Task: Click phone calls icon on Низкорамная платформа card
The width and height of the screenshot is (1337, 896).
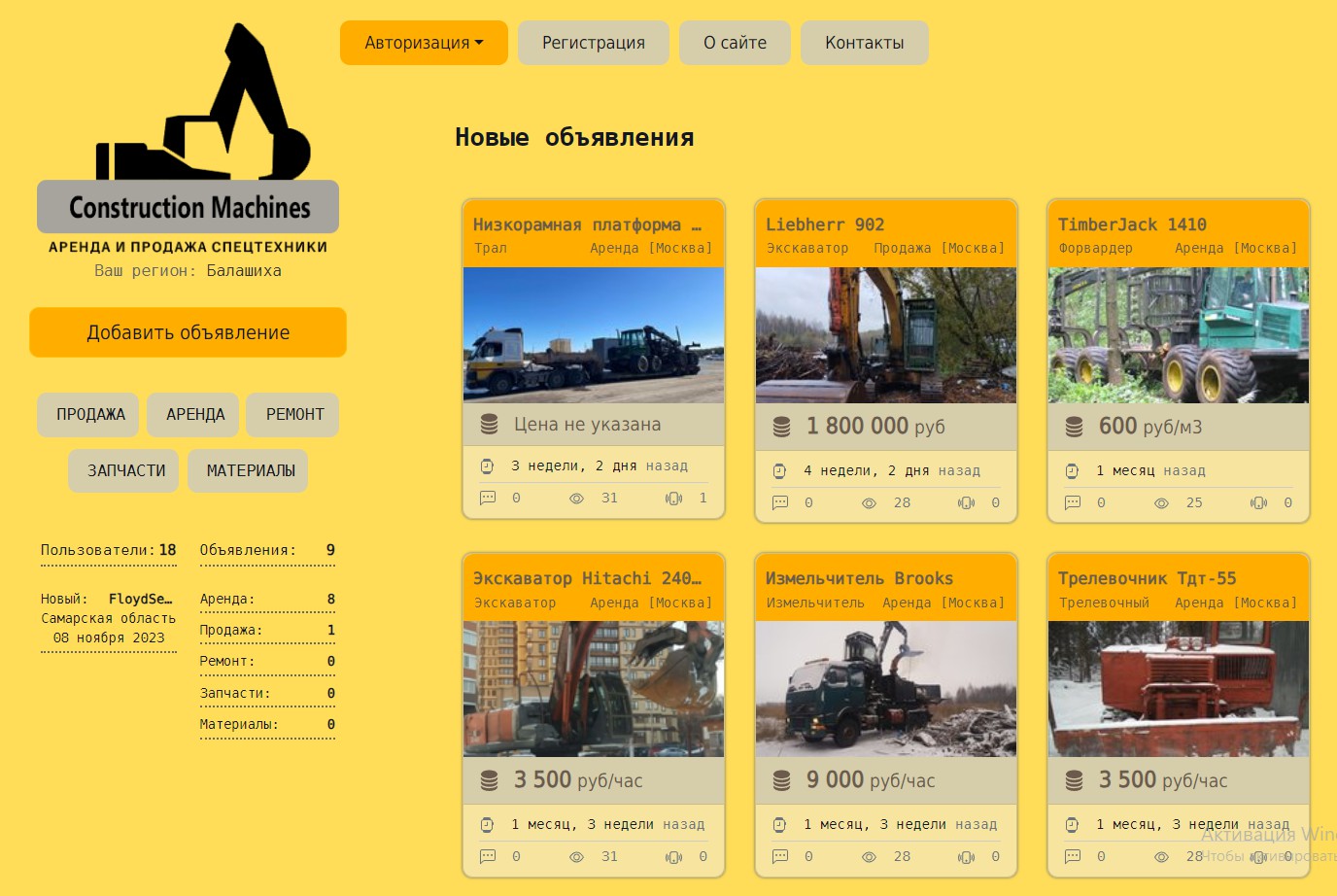Action: pyautogui.click(x=674, y=499)
